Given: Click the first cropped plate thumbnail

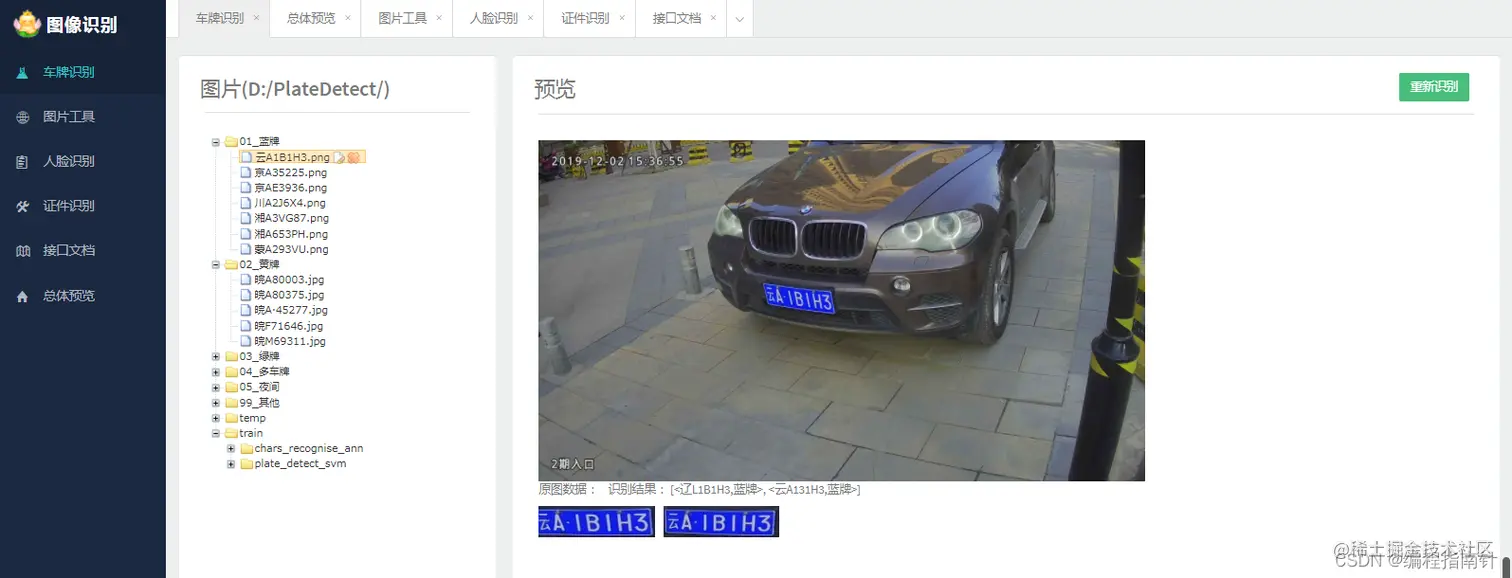Looking at the screenshot, I should [596, 522].
